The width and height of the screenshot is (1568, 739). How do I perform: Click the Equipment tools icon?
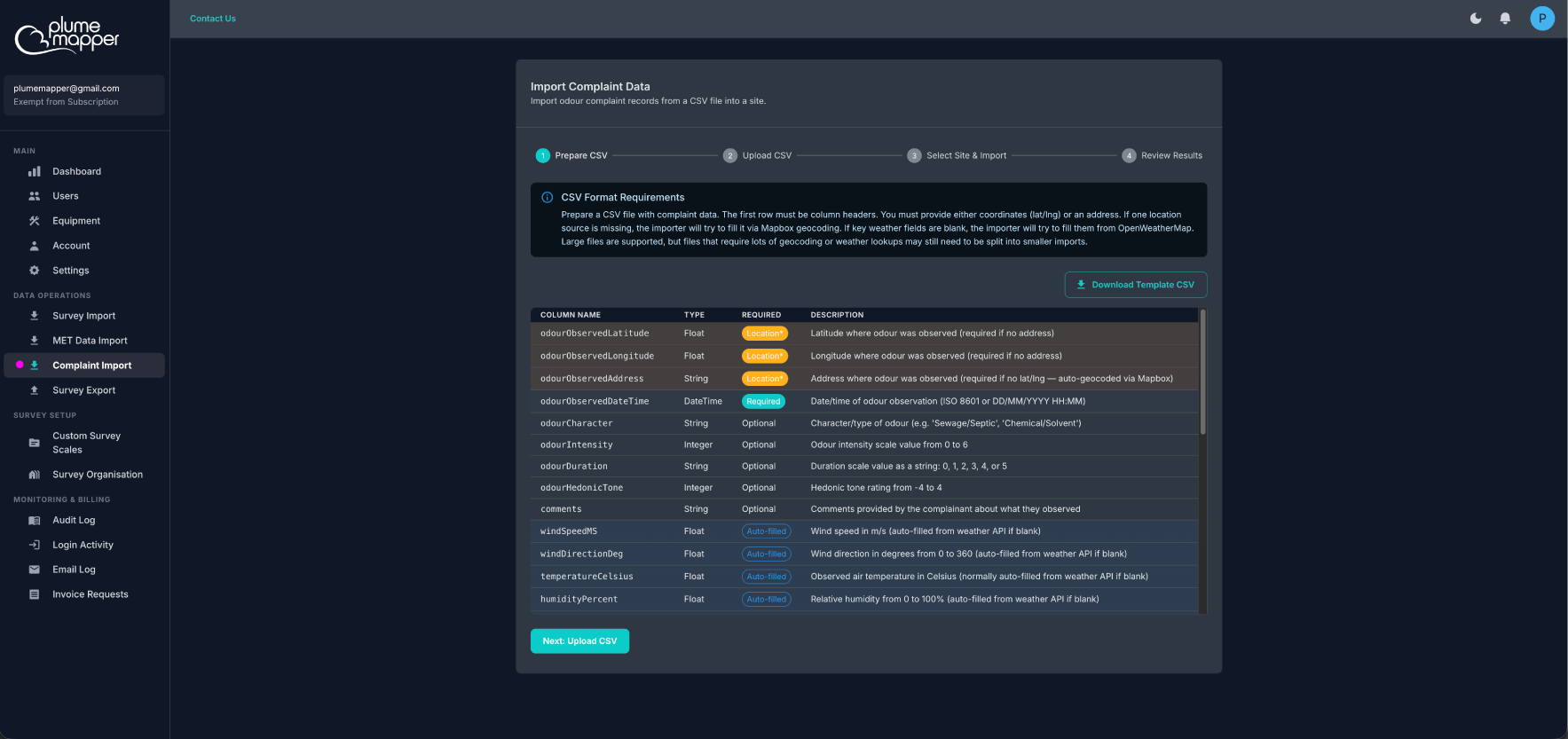pos(35,221)
